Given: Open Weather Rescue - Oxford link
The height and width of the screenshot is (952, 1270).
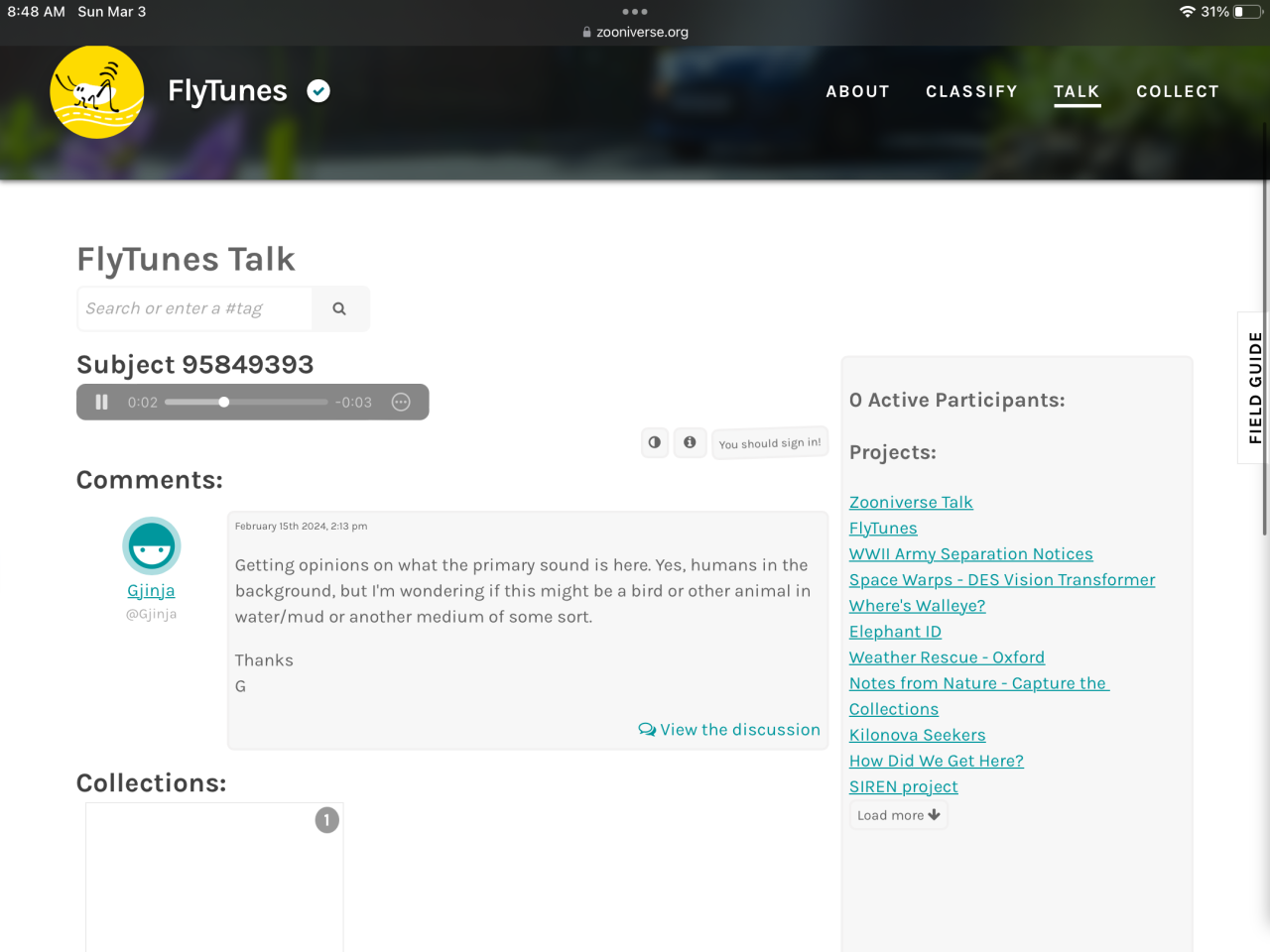Looking at the screenshot, I should [x=947, y=657].
